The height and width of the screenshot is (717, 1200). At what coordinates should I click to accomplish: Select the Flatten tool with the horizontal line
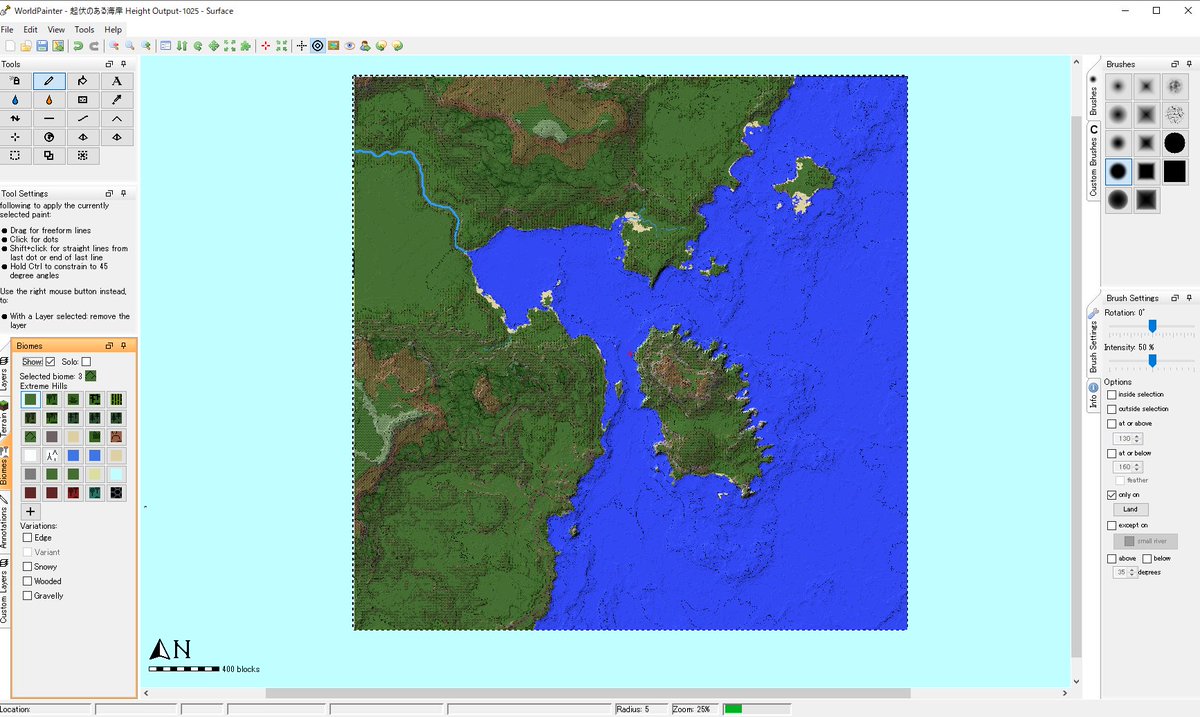[x=49, y=118]
